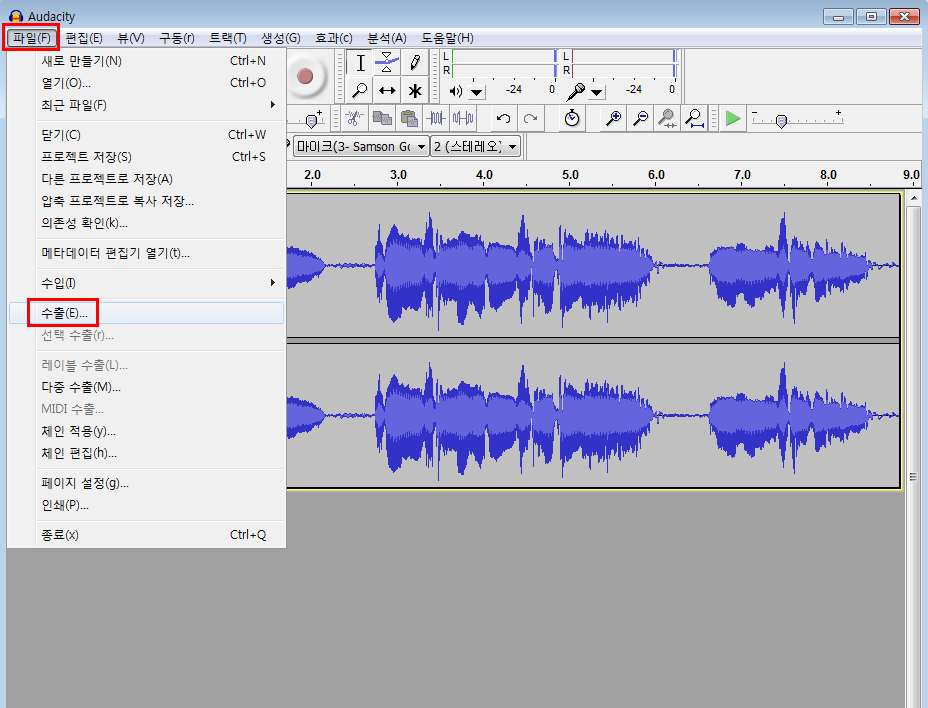Choose 수출(E)... from the File menu

click(x=64, y=313)
